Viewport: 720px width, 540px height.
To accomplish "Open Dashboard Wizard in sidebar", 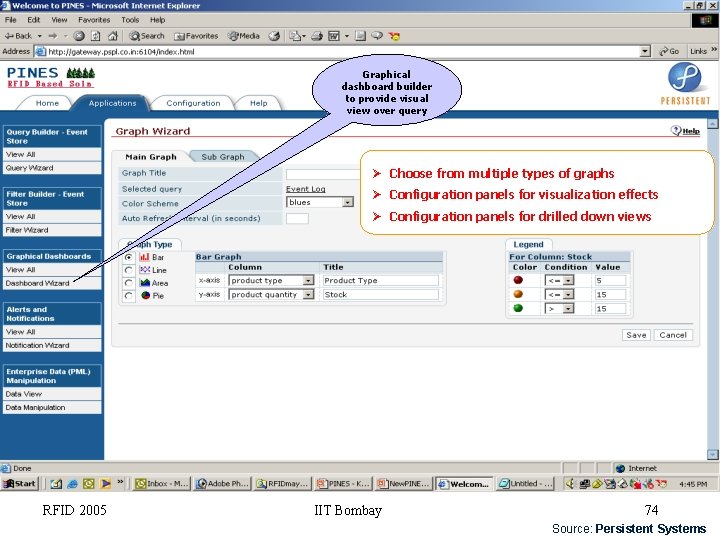I will click(52, 283).
